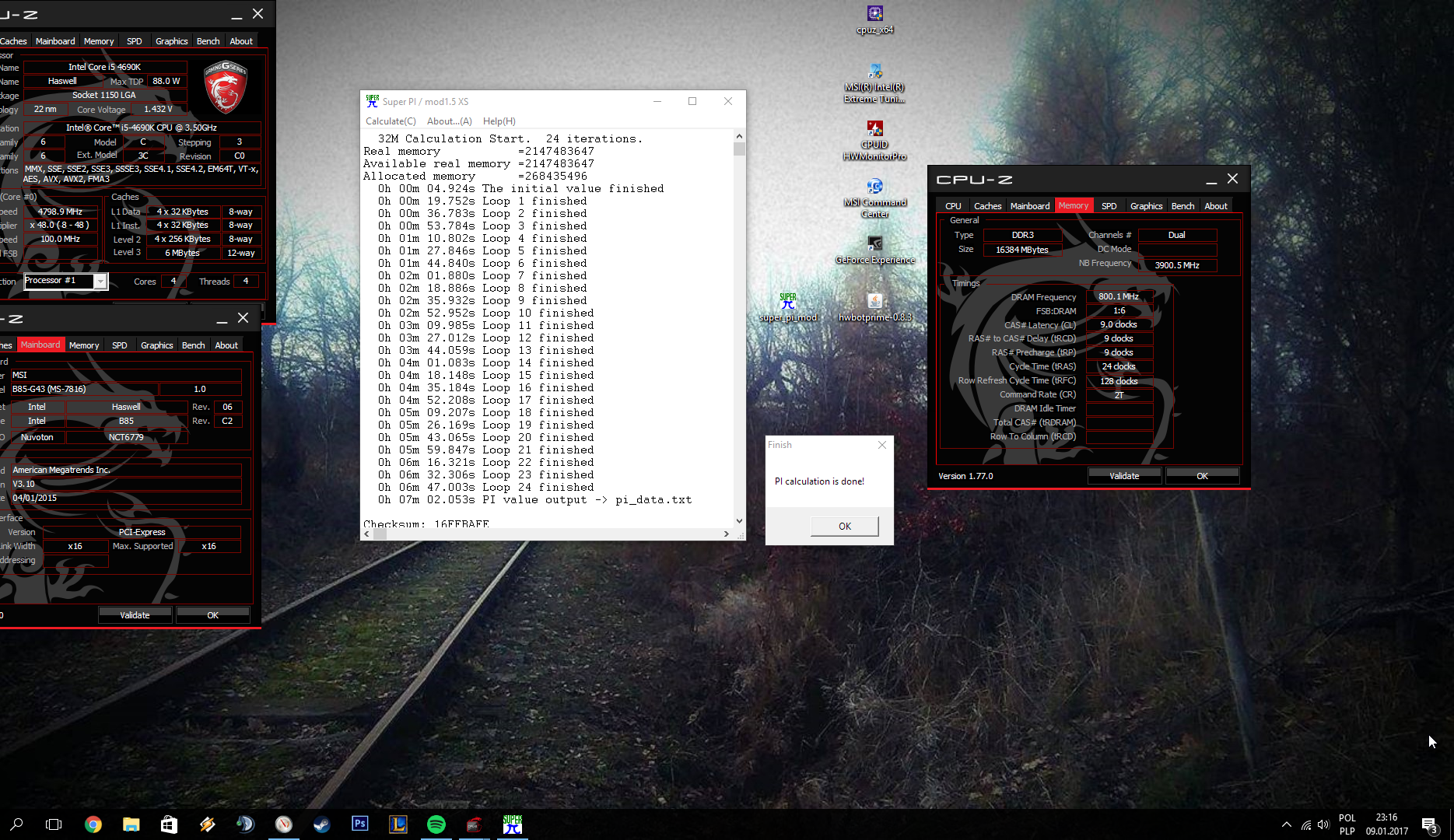Open Intel Extreme Tuning desktop shortcut
The height and width of the screenshot is (840, 1454).
pyautogui.click(x=874, y=83)
